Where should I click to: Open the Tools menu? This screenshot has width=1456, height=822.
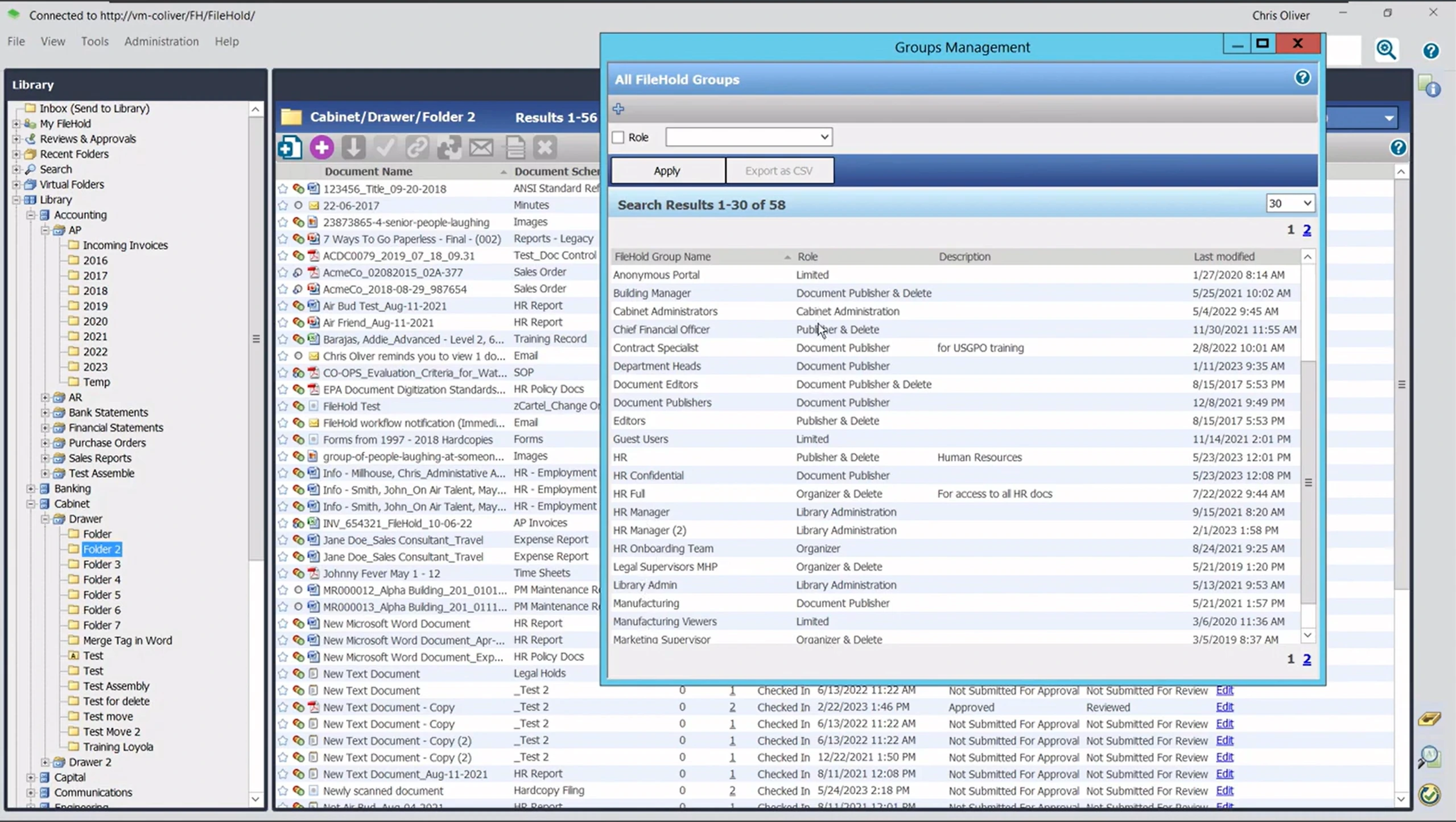click(94, 42)
